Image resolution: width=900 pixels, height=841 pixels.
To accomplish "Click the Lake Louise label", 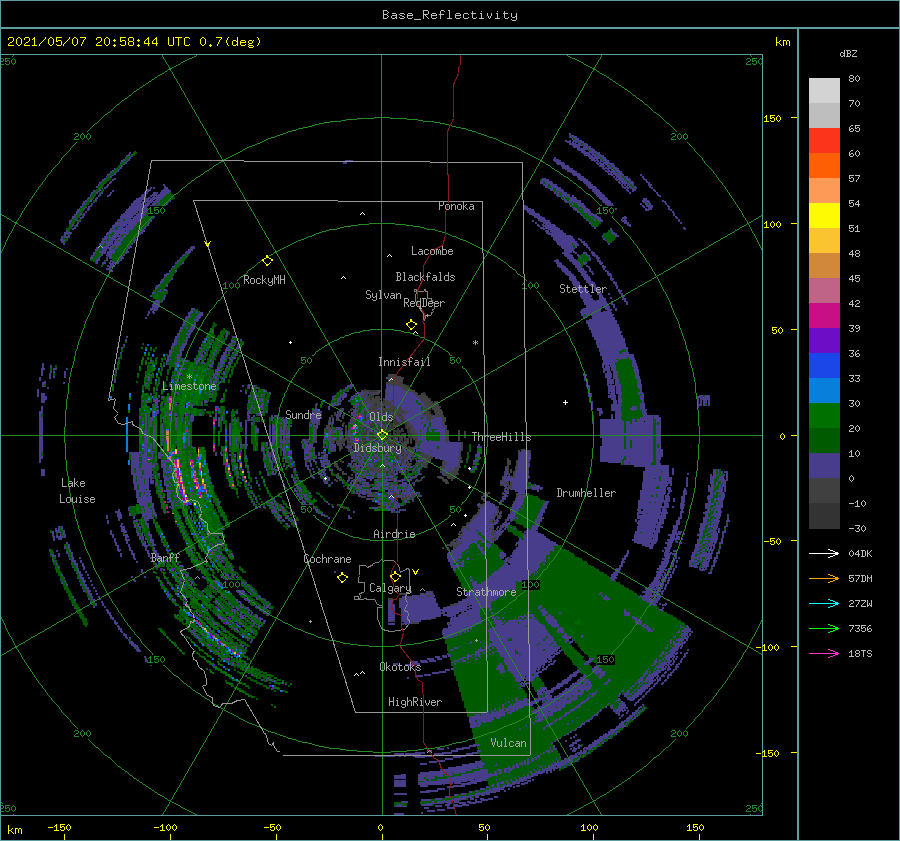I will tap(77, 491).
